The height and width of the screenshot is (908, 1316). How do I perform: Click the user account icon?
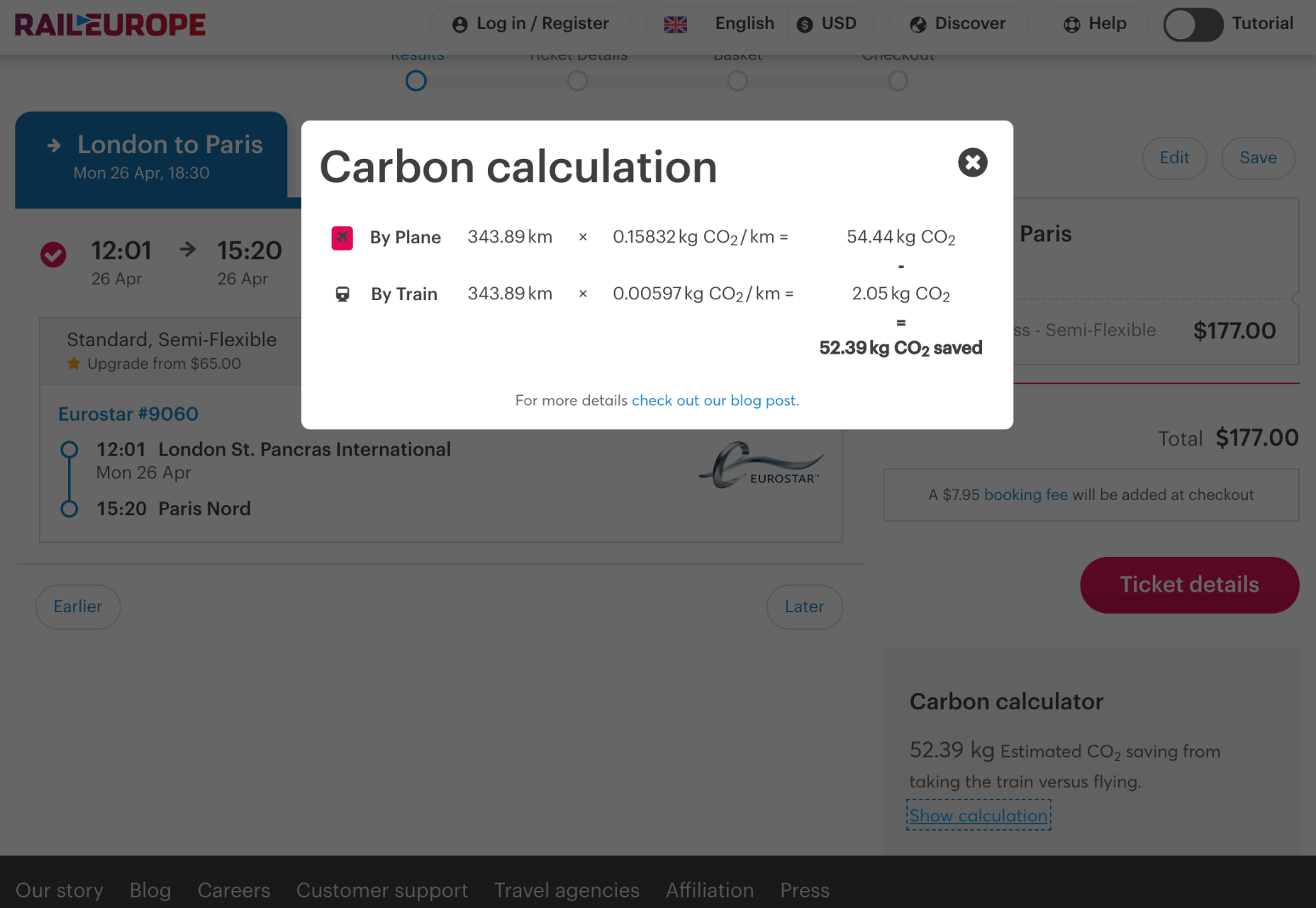pos(459,25)
